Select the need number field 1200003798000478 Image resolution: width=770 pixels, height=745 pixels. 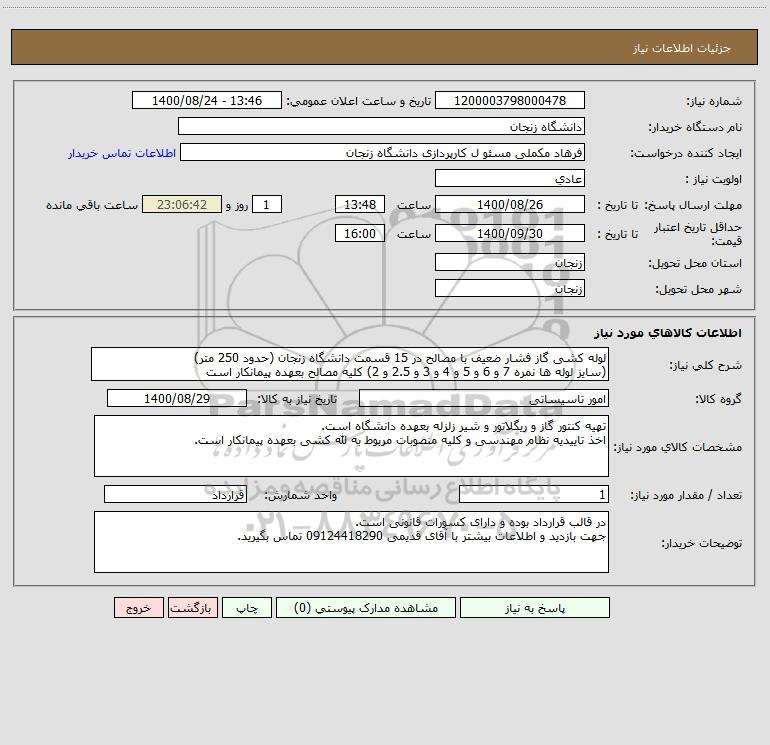point(510,100)
